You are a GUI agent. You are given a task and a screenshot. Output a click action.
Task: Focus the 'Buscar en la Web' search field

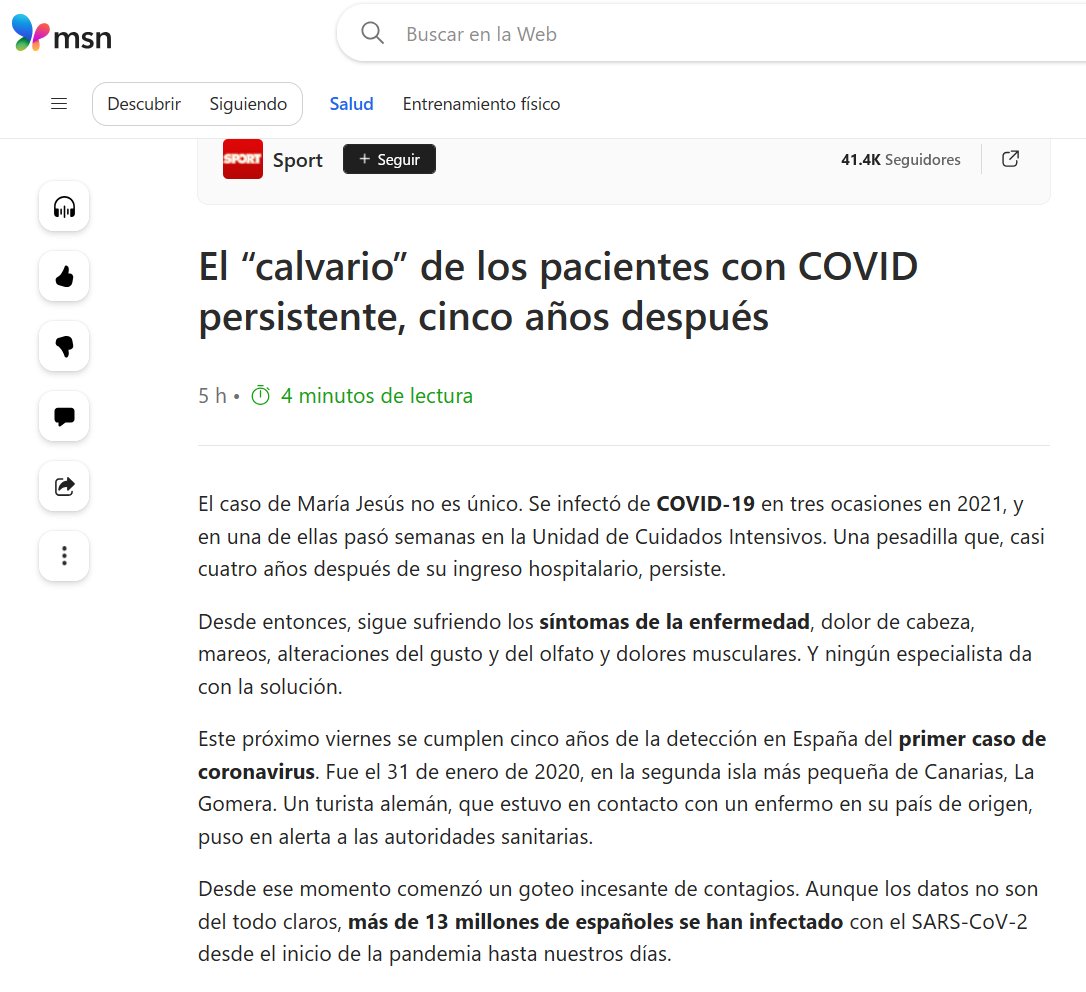[700, 34]
